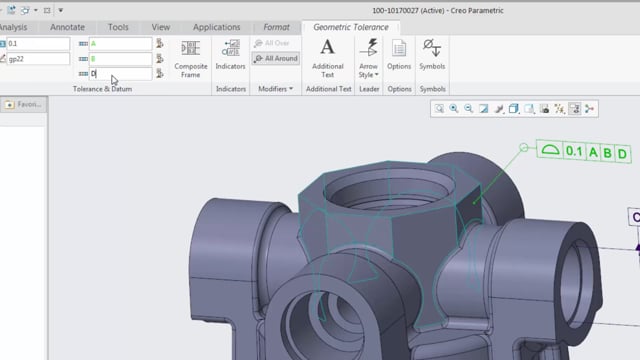640x360 pixels.
Task: Select datum reference picker for primary datum A
Action: click(160, 43)
